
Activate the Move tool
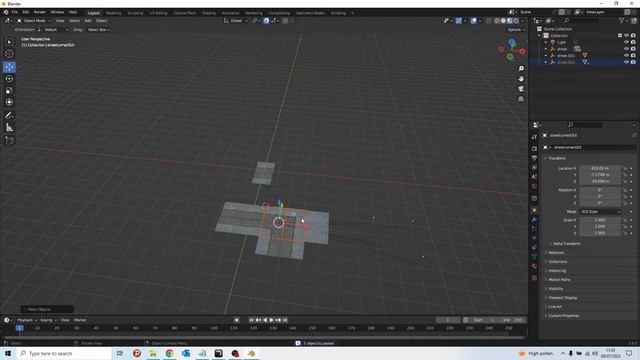click(9, 67)
